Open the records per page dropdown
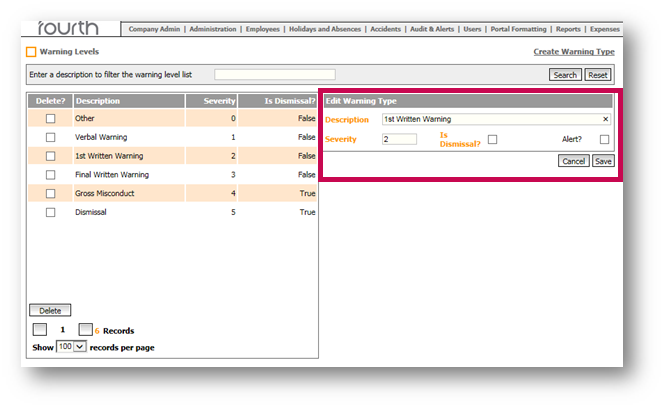The image size is (665, 409). click(x=73, y=347)
